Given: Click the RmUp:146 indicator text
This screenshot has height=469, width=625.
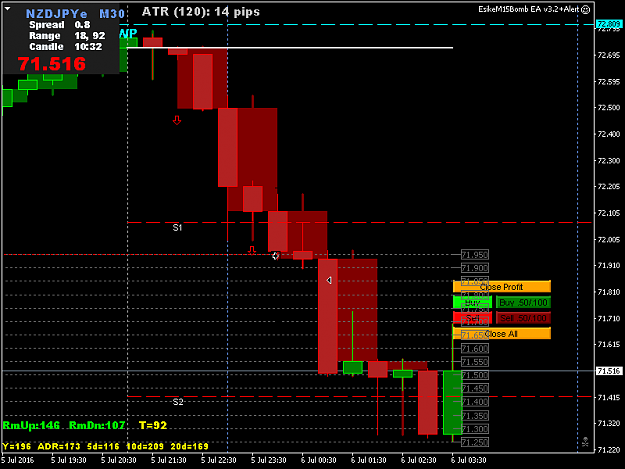Looking at the screenshot, I should click(x=31, y=426).
